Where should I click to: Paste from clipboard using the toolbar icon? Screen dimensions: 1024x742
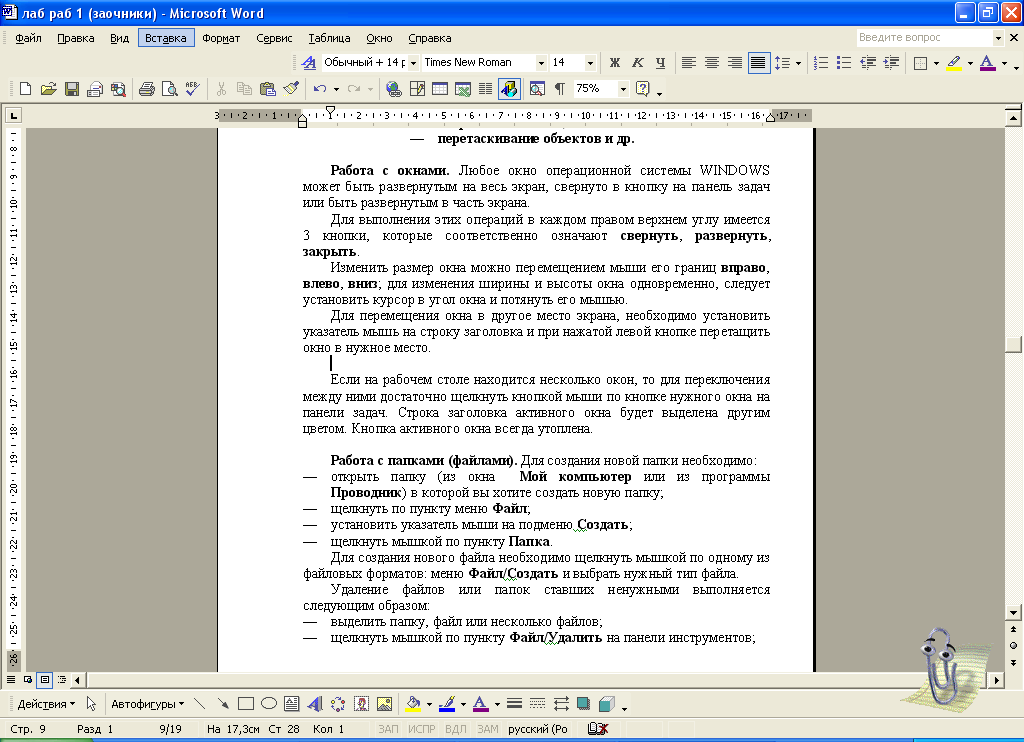(x=268, y=89)
